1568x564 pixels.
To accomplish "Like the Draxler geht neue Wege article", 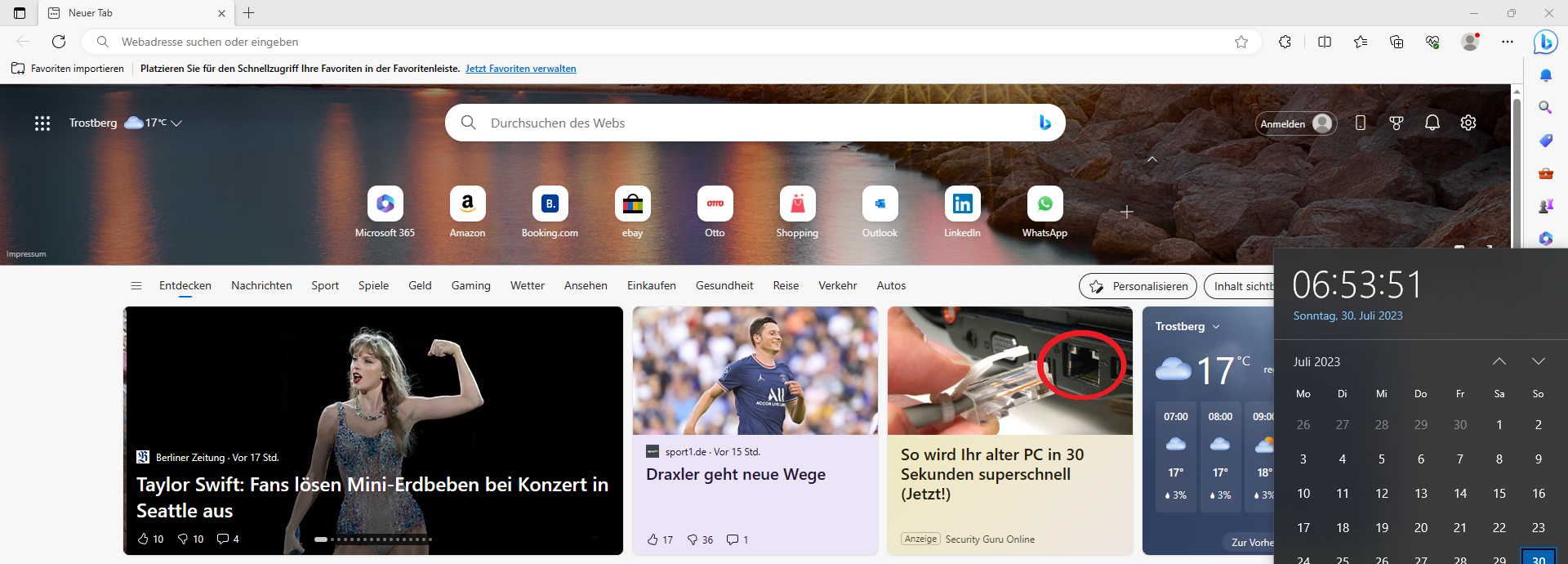I will tap(653, 539).
